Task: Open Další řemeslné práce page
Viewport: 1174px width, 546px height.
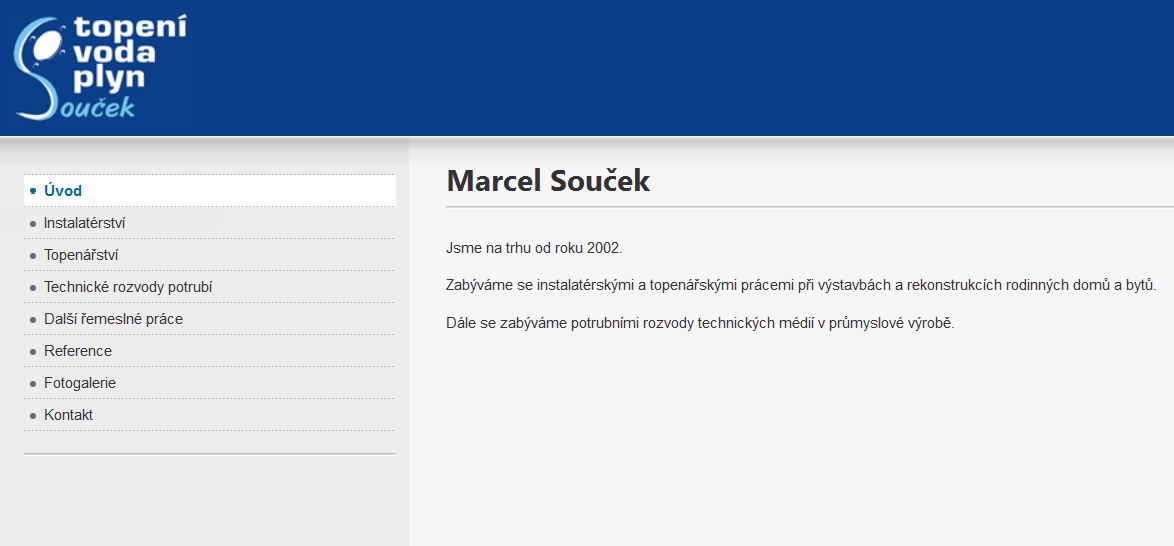Action: (x=210, y=319)
